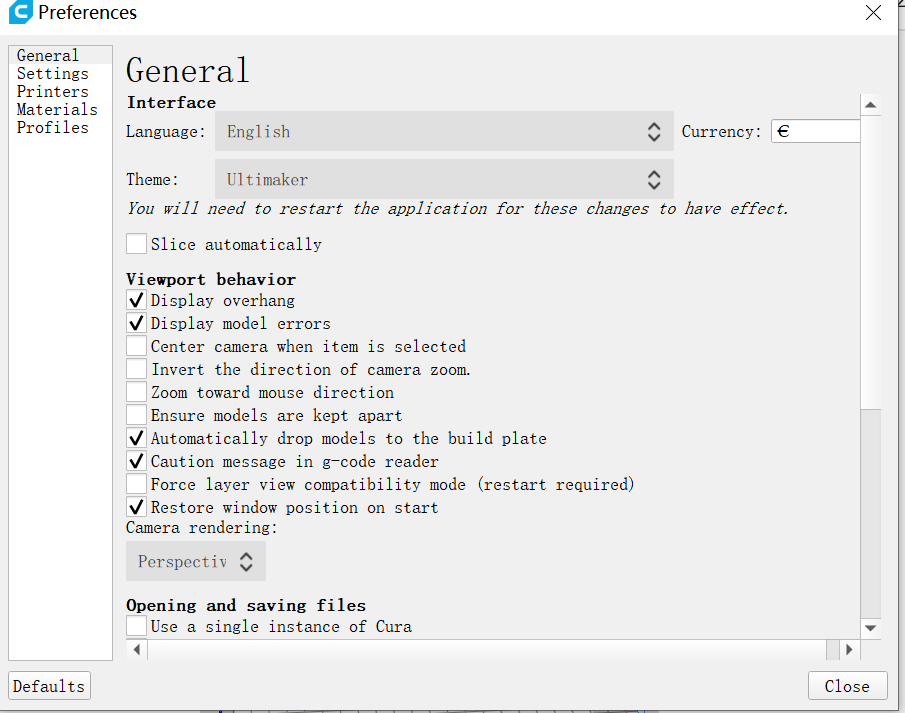The width and height of the screenshot is (905, 713).
Task: Close the Preferences dialog with X icon
Action: tap(873, 13)
